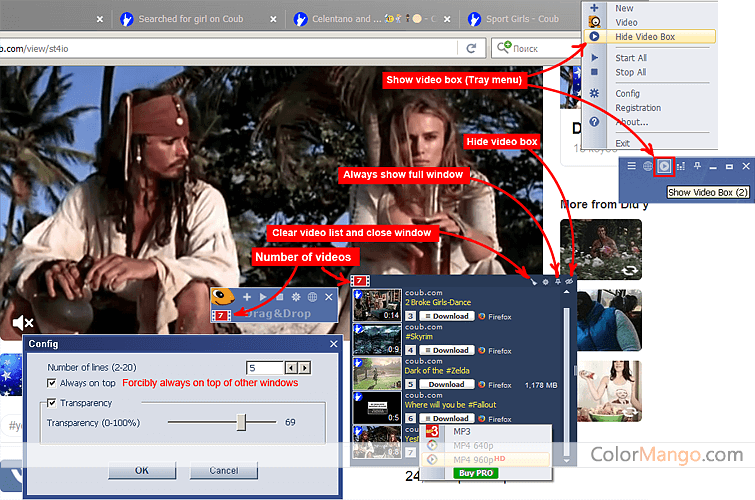This screenshot has height=500, width=755.
Task: Click the Firefox icon in the #Skyrim row
Action: coord(482,351)
